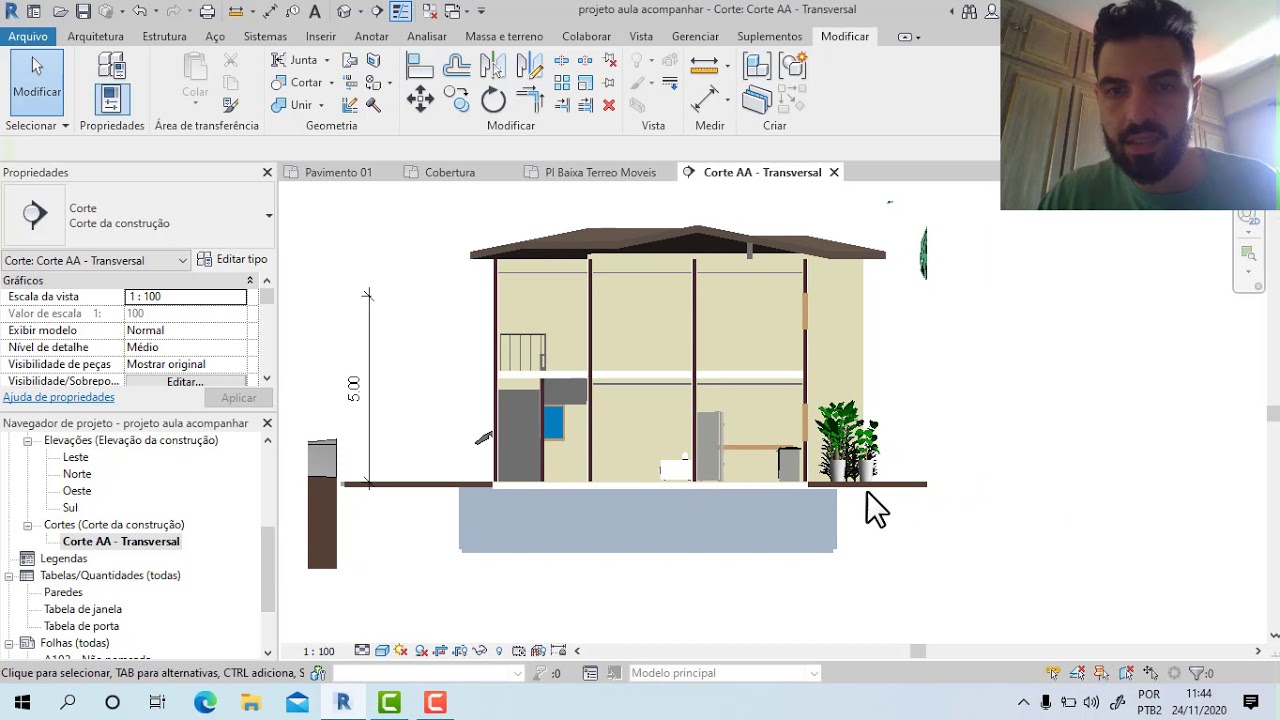Collapse the Elevações tree node

(x=28, y=440)
